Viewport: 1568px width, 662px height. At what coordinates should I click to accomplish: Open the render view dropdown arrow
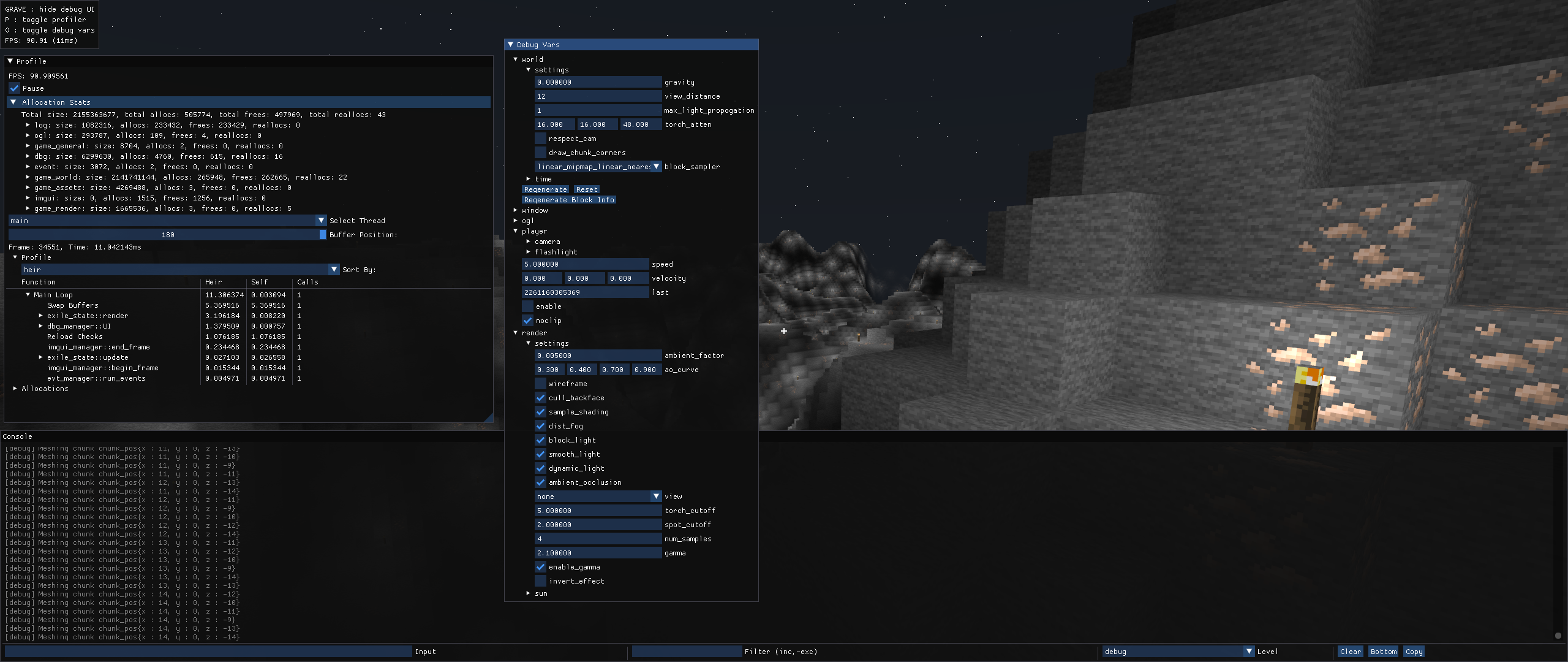coord(656,496)
